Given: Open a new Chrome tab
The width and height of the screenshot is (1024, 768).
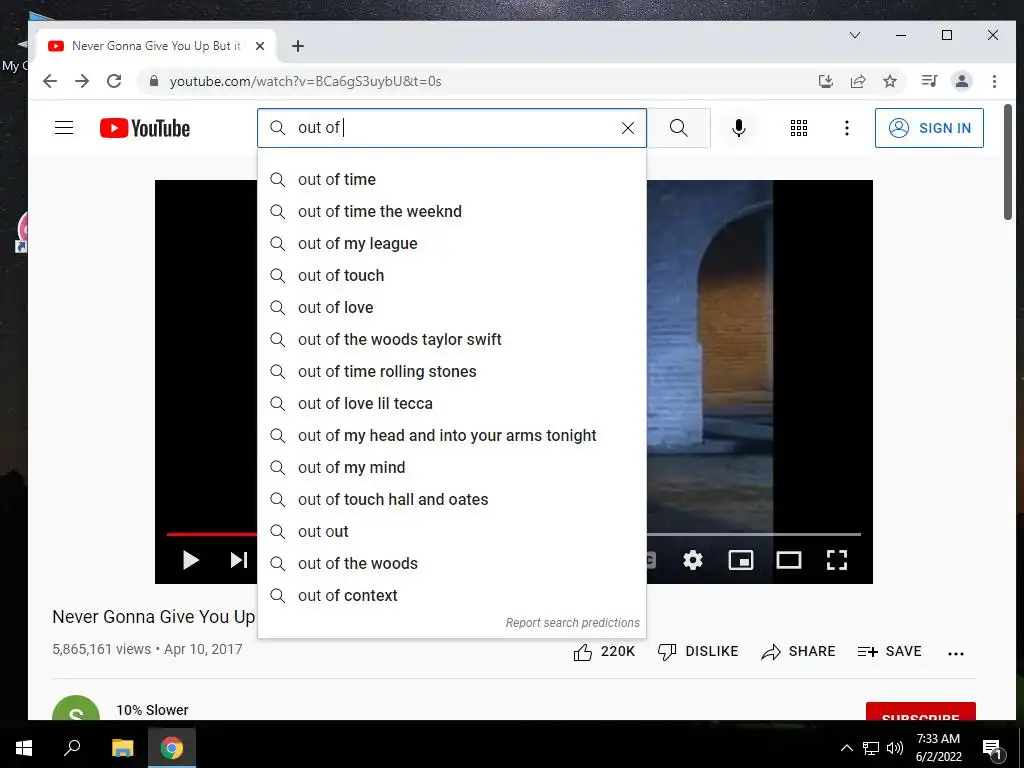Looking at the screenshot, I should coord(298,46).
